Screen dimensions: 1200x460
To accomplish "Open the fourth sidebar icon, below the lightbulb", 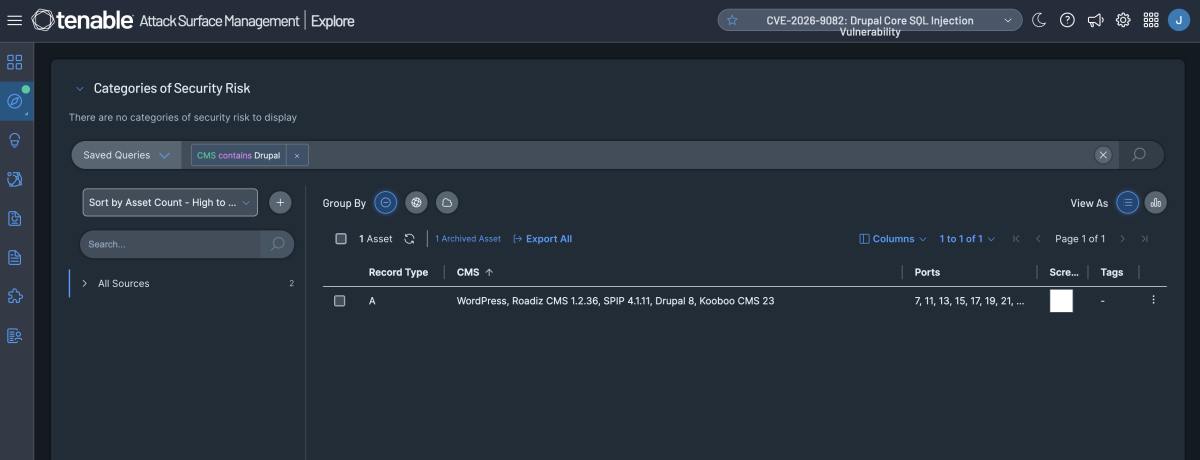I will pyautogui.click(x=15, y=179).
